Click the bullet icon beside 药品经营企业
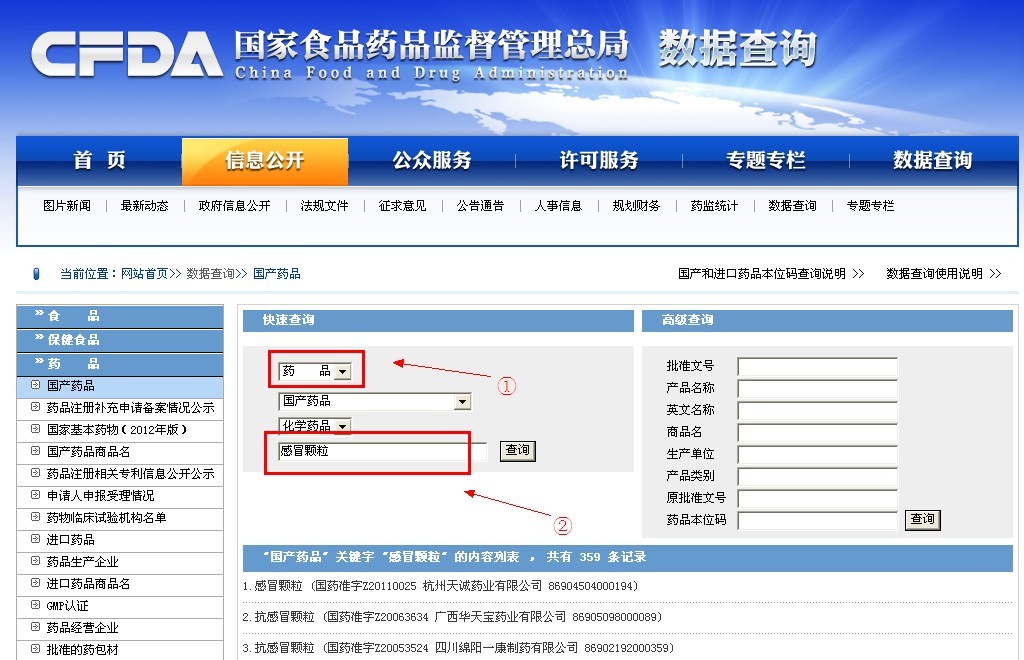 tap(35, 627)
